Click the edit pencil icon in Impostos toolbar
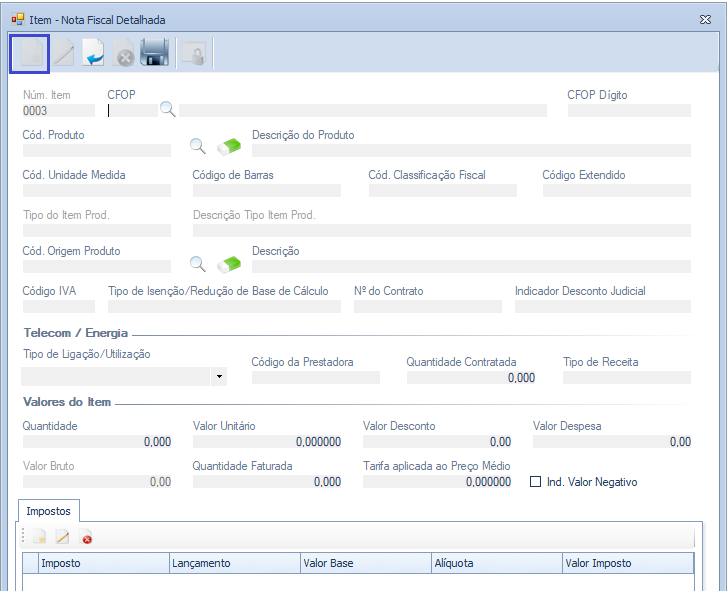The width and height of the screenshot is (727, 591). 62,538
